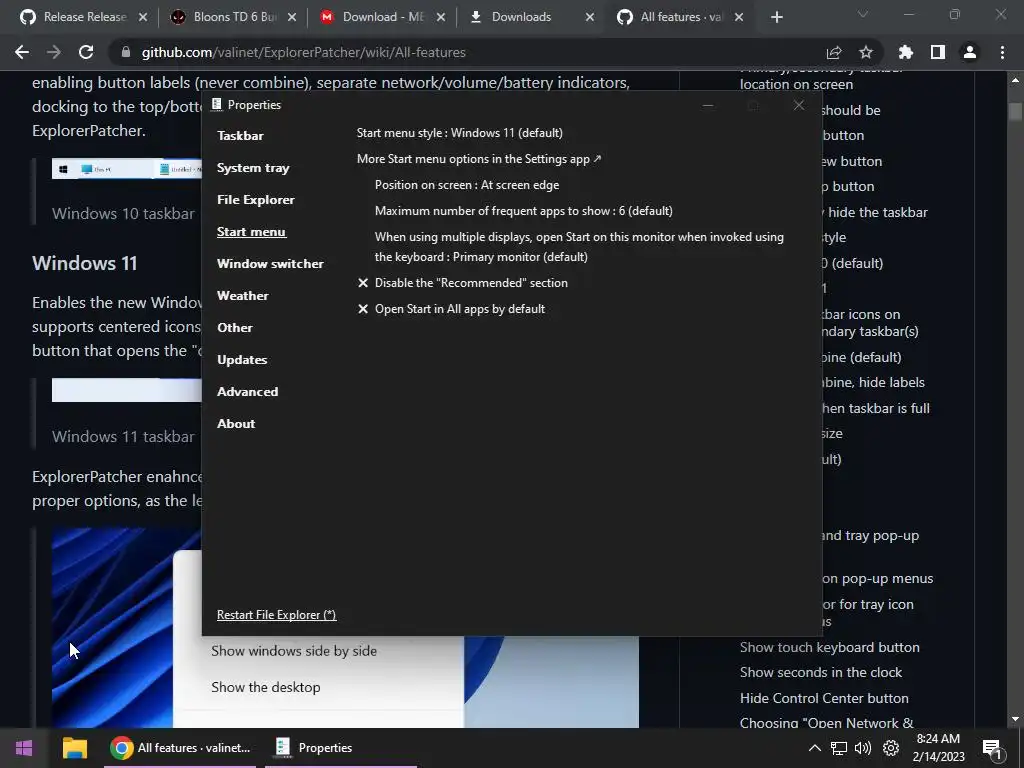This screenshot has height=768, width=1024.
Task: Close the Downloads tab
Action: point(590,17)
